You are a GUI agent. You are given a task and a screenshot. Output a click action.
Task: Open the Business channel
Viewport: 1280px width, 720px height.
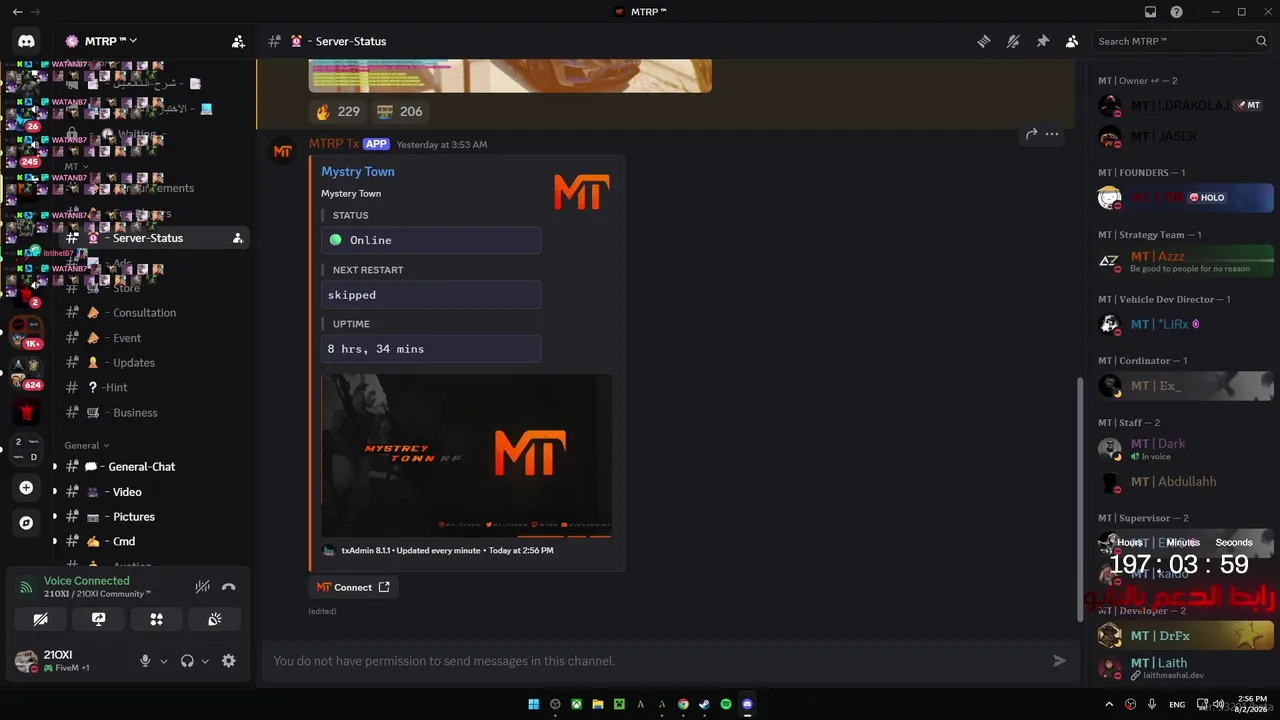coord(135,413)
